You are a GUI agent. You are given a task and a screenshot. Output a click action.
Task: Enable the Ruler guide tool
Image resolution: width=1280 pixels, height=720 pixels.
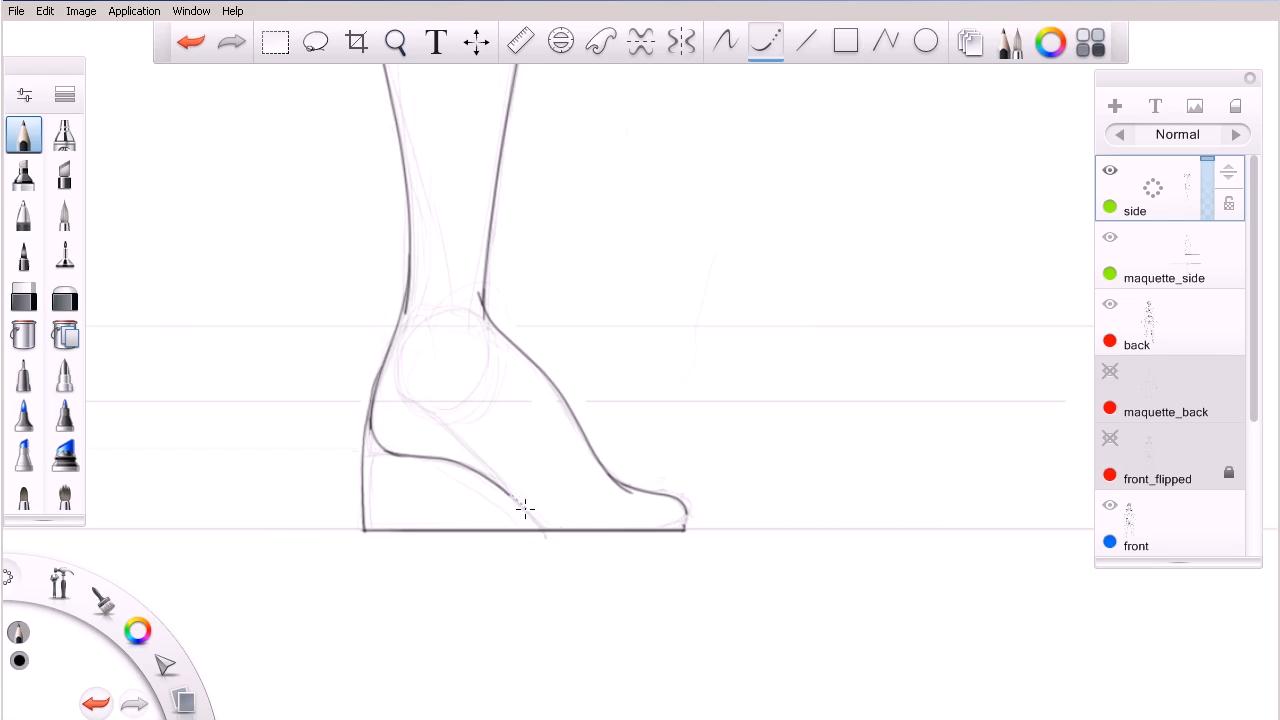pos(521,42)
